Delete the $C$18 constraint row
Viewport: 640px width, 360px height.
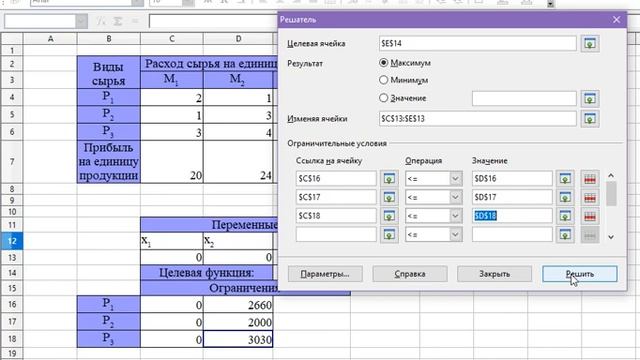590,216
